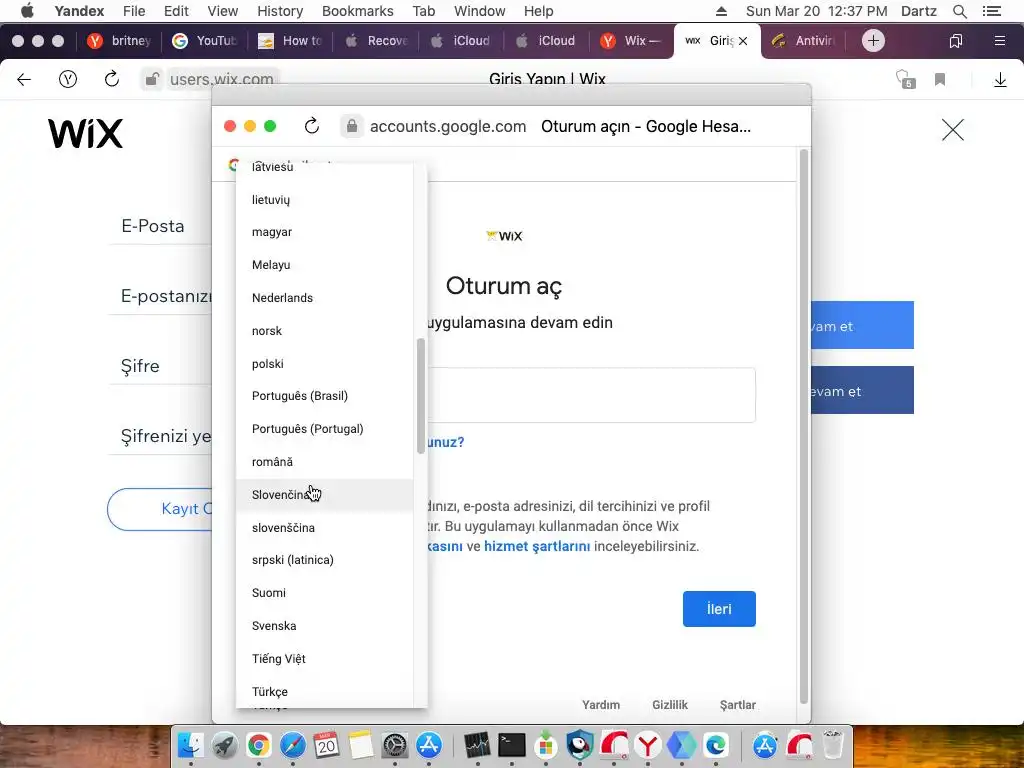1024x768 pixels.
Task: Open the tab overview icon in tab bar
Action: coord(955,41)
